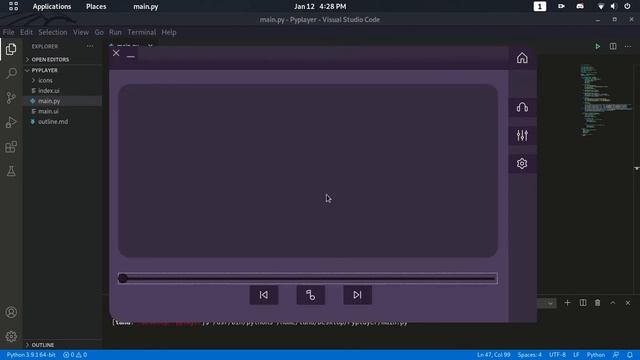The width and height of the screenshot is (640, 360).
Task: Click the middle of the seek bar
Action: [x=308, y=278]
